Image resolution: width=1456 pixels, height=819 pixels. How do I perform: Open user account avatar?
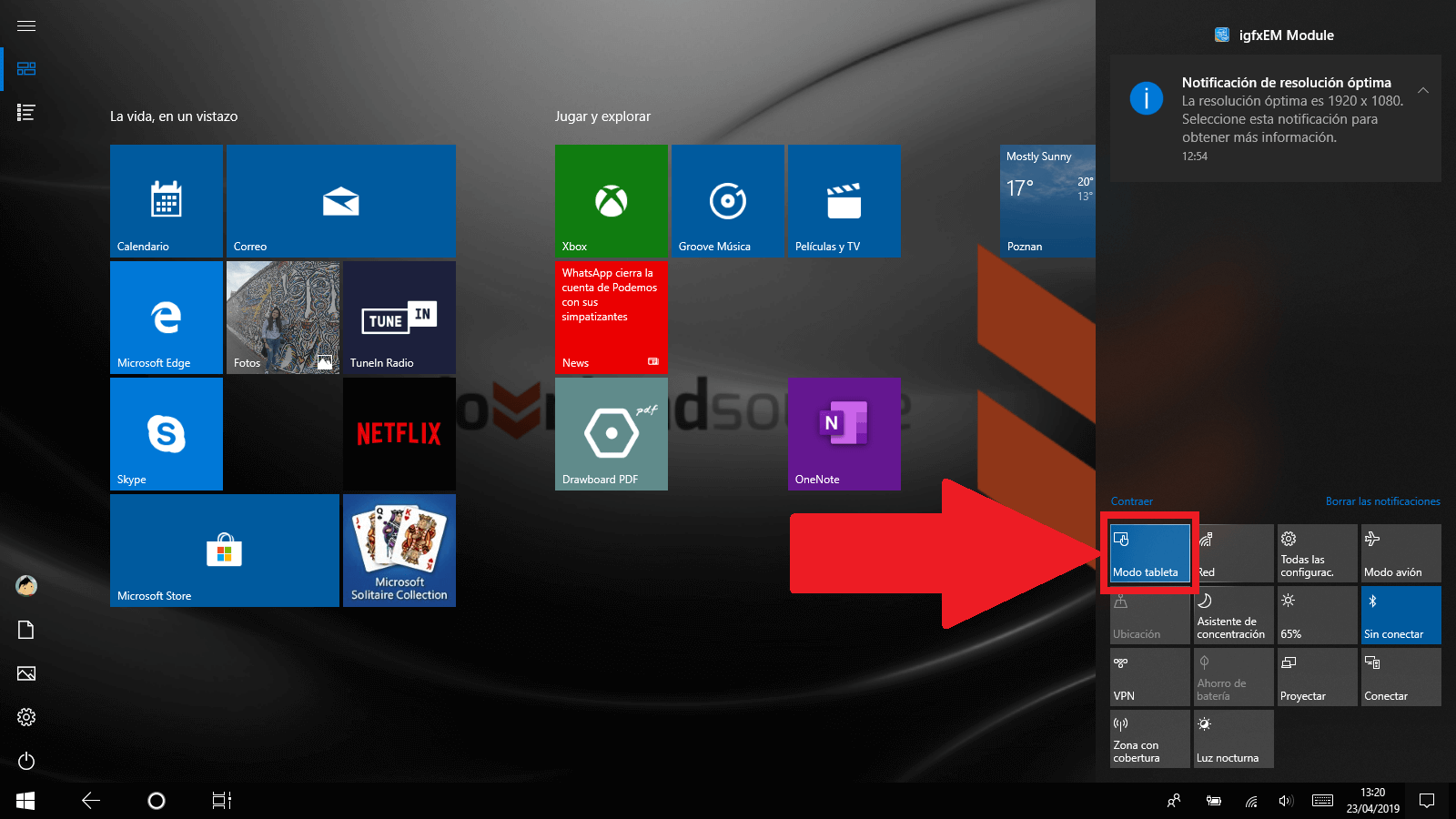[x=26, y=586]
